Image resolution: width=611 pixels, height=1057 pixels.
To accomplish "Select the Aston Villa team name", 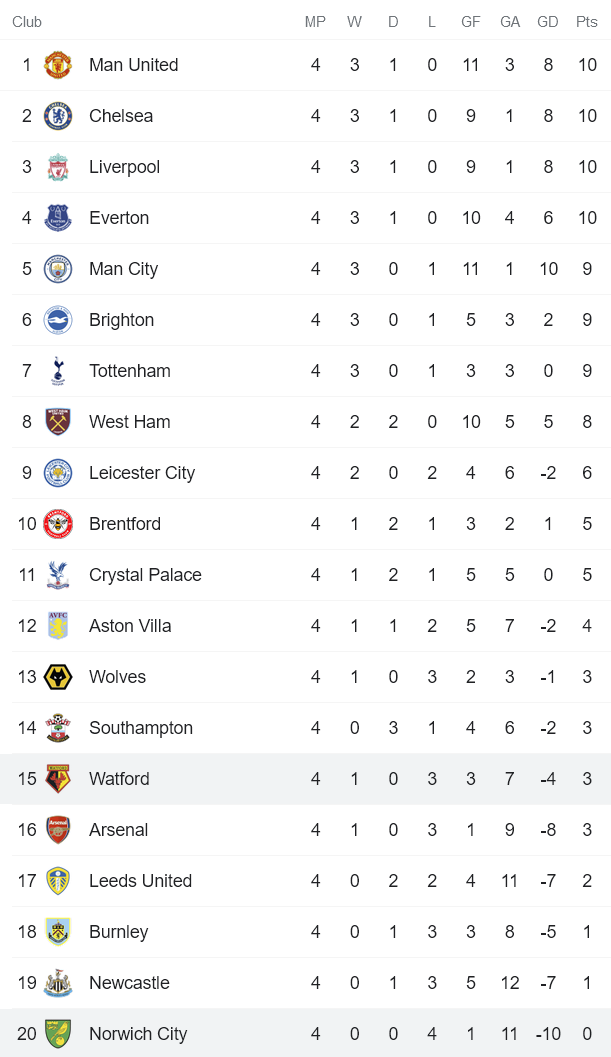I will [x=130, y=626].
